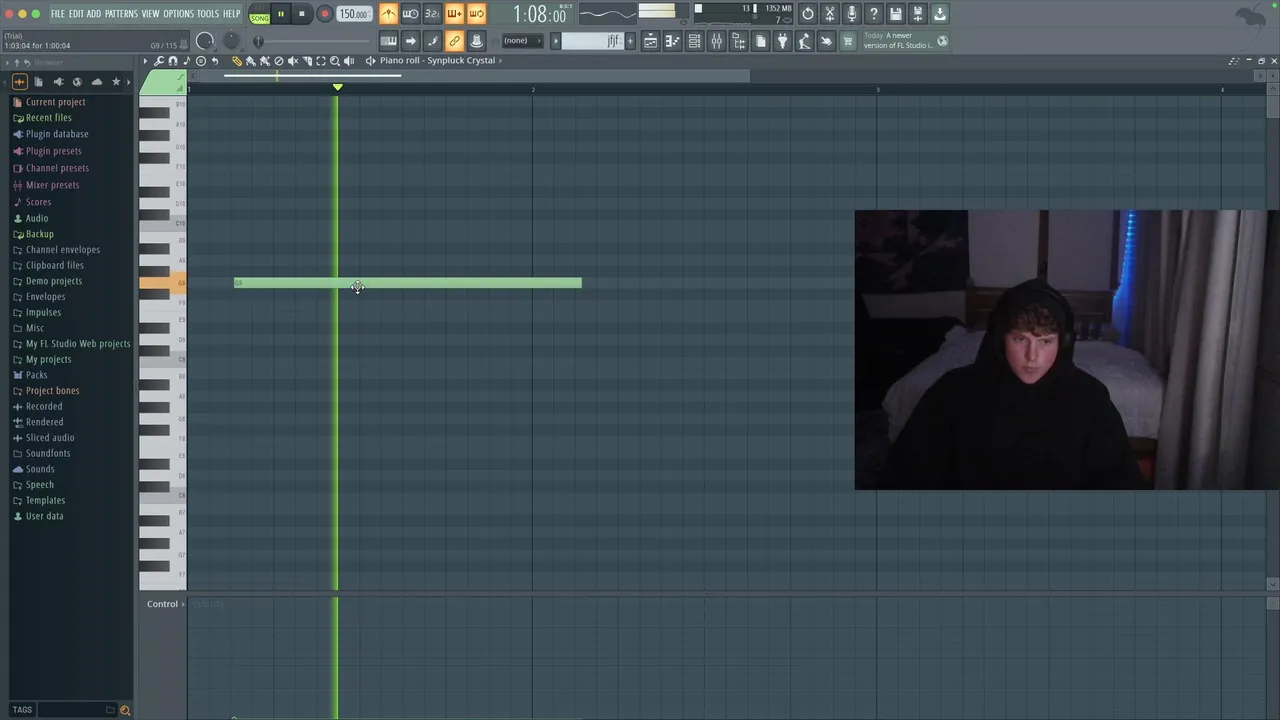This screenshot has width=1280, height=720.
Task: Select the browser favorites star tab
Action: pos(116,82)
